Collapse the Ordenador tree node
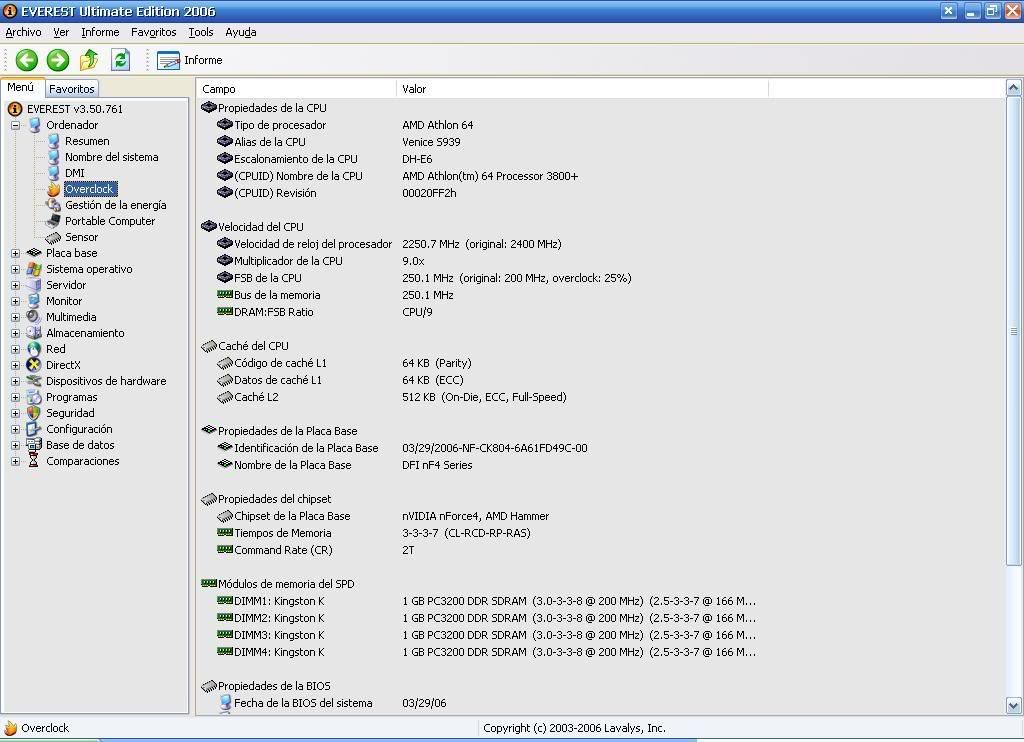1024x742 pixels. coord(15,125)
